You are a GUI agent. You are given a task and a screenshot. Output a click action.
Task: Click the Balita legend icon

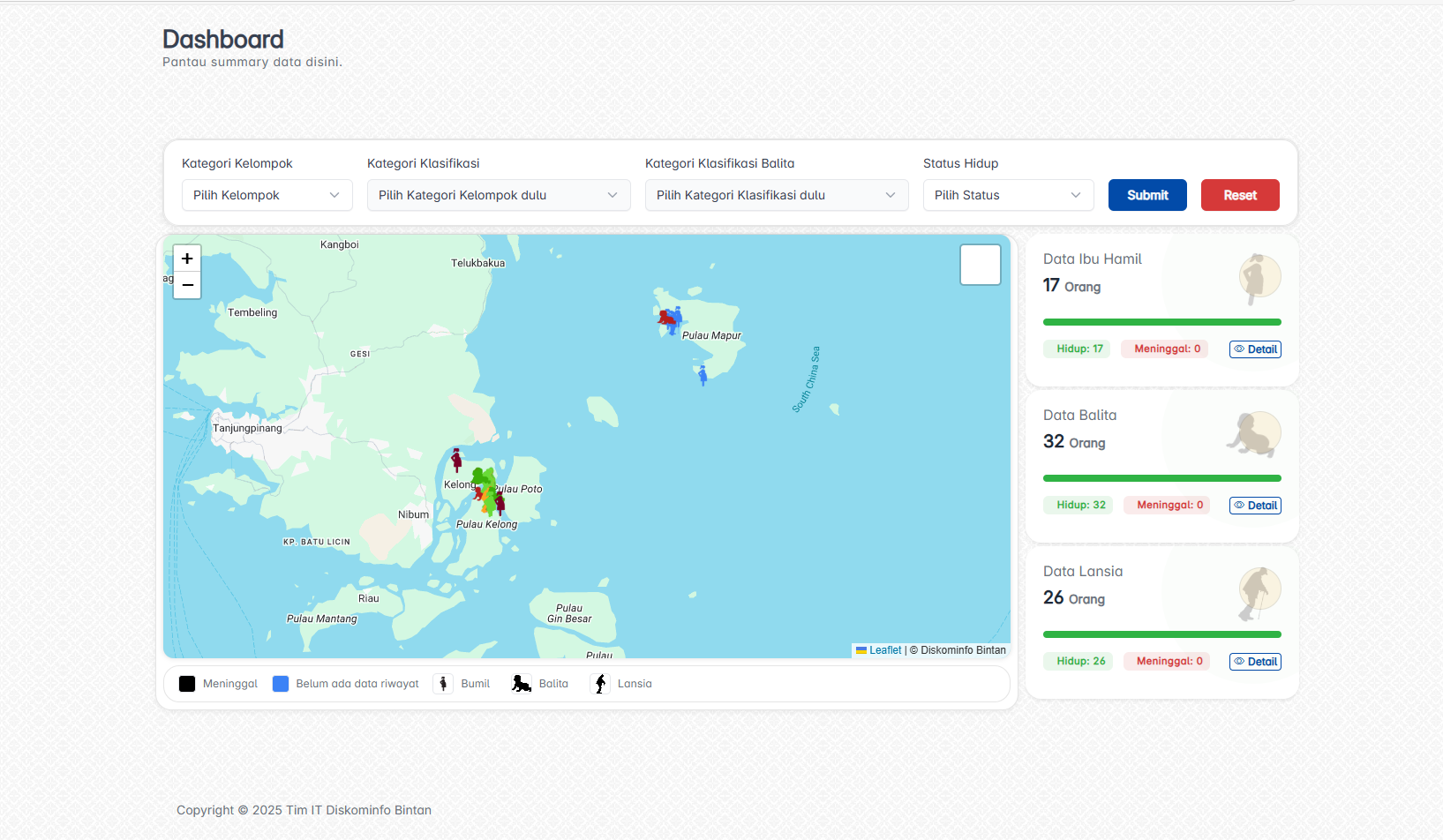[x=522, y=684]
